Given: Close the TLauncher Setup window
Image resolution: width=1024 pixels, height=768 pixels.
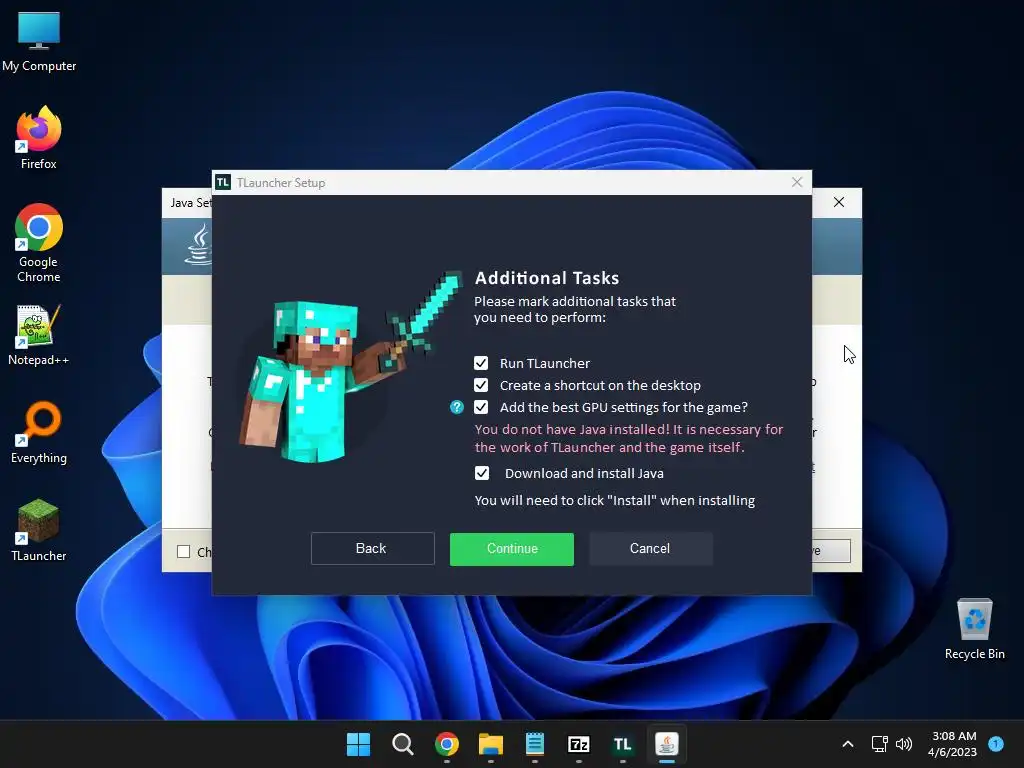Looking at the screenshot, I should click(x=797, y=182).
